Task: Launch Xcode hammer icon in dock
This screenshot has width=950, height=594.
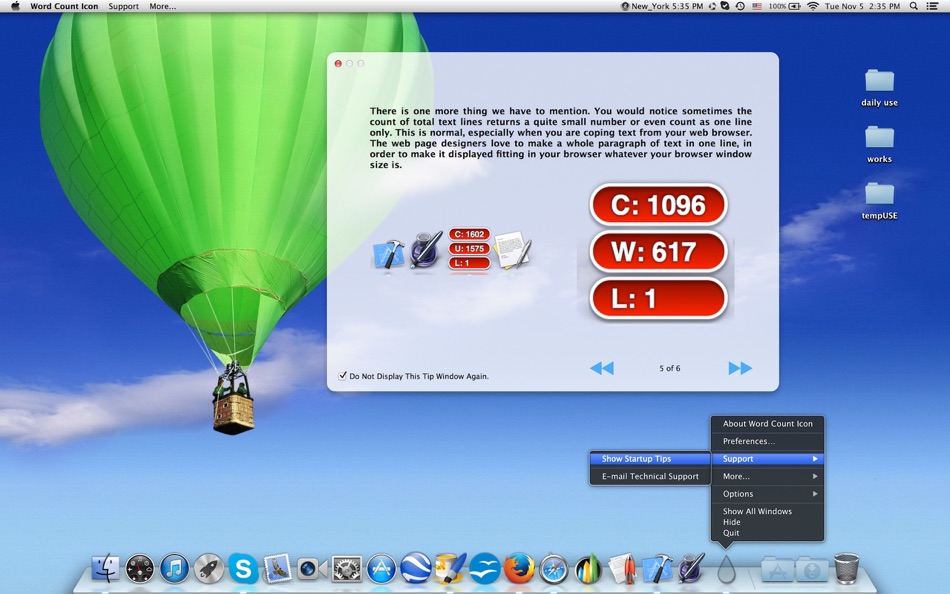Action: 657,569
